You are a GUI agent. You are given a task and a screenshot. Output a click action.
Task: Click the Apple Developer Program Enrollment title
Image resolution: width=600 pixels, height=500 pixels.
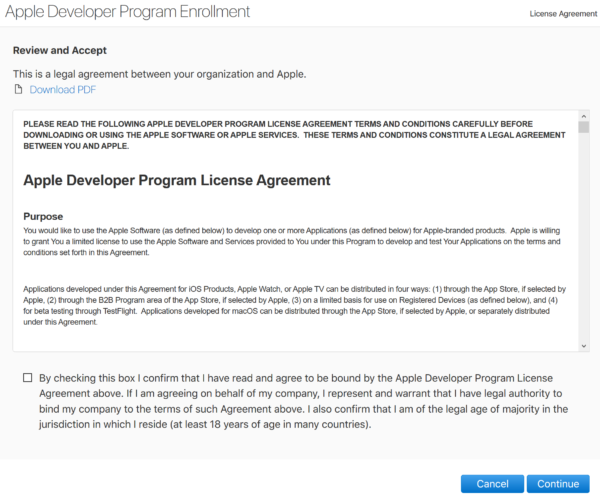click(127, 11)
